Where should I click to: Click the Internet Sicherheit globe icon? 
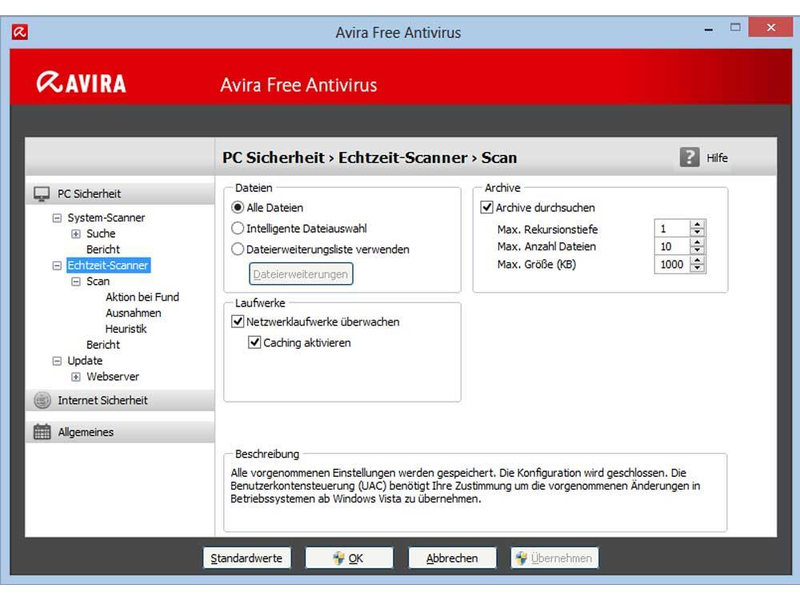click(x=42, y=401)
